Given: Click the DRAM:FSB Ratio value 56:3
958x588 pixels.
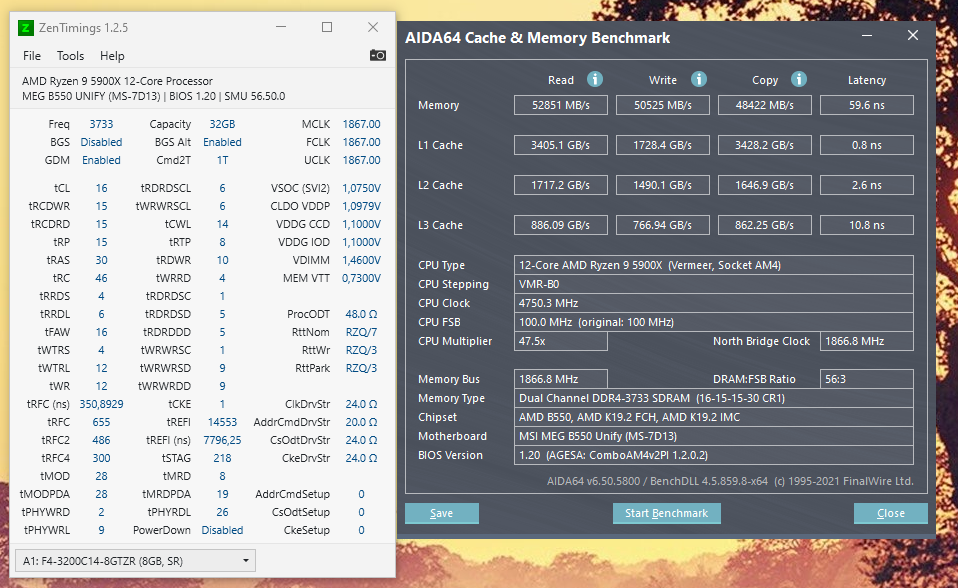Looking at the screenshot, I should pos(867,379).
